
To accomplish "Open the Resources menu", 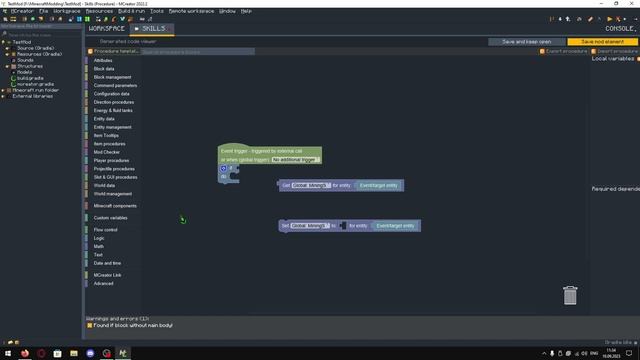I will point(99,11).
